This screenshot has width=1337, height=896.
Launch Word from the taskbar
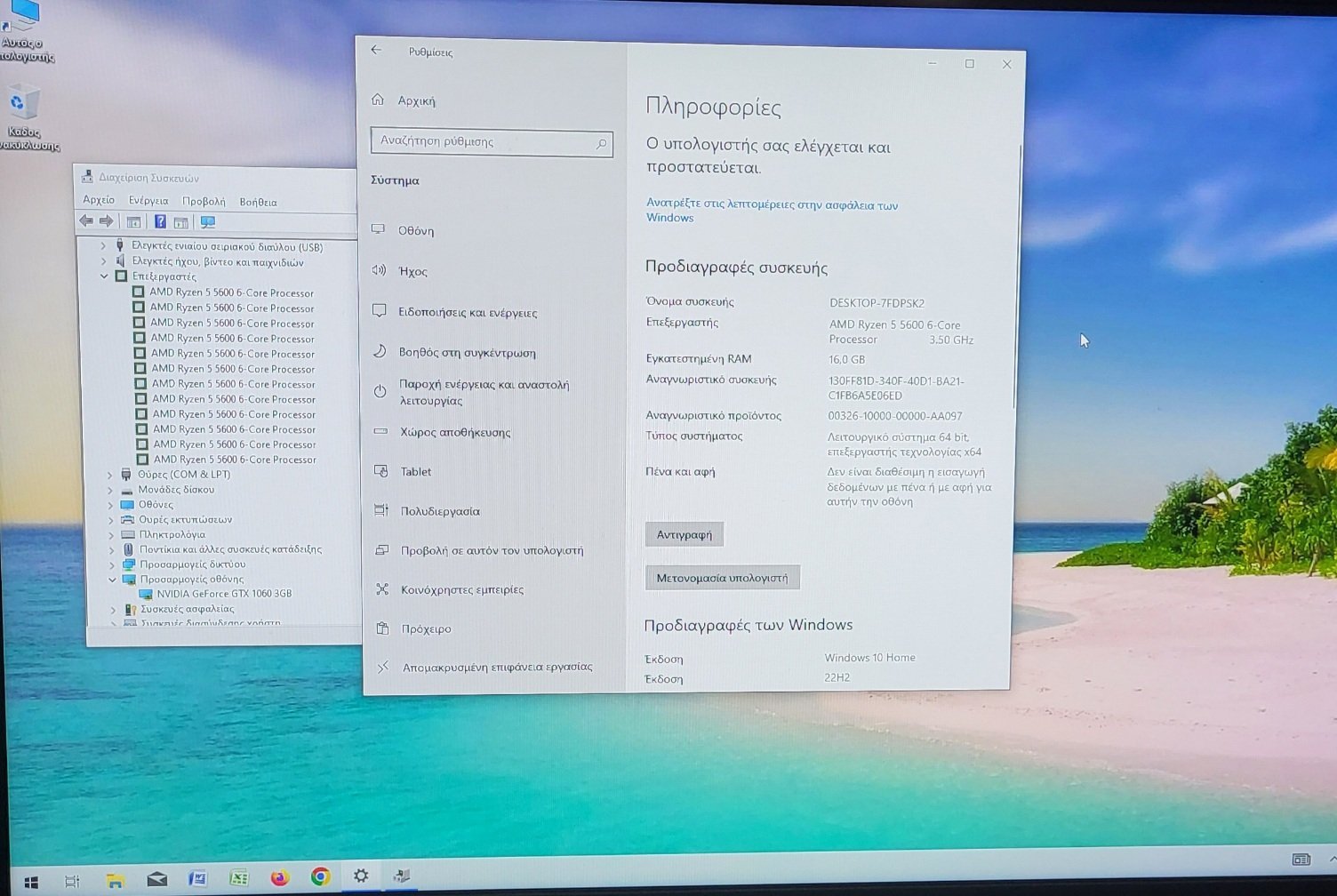(x=197, y=878)
